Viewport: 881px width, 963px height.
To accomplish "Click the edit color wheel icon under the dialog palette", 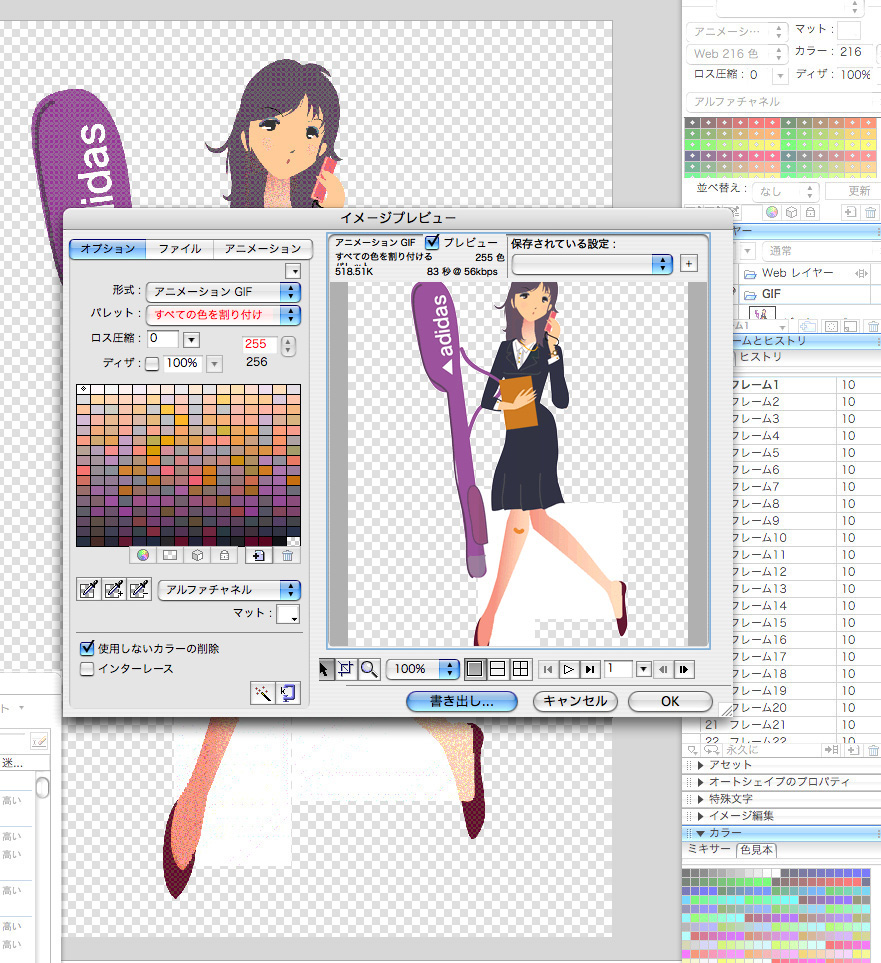I will coord(143,556).
